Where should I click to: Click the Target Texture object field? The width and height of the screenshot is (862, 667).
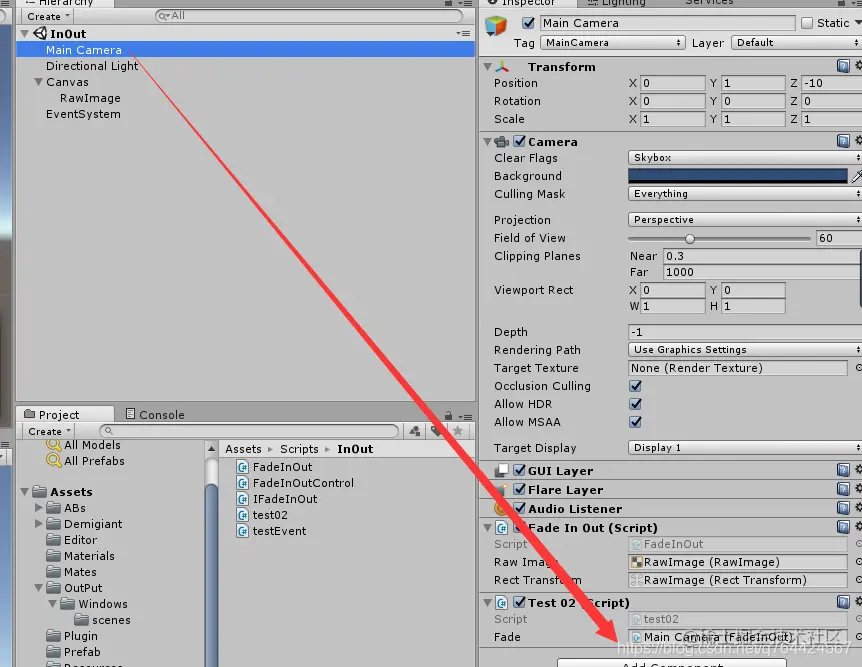pyautogui.click(x=737, y=368)
